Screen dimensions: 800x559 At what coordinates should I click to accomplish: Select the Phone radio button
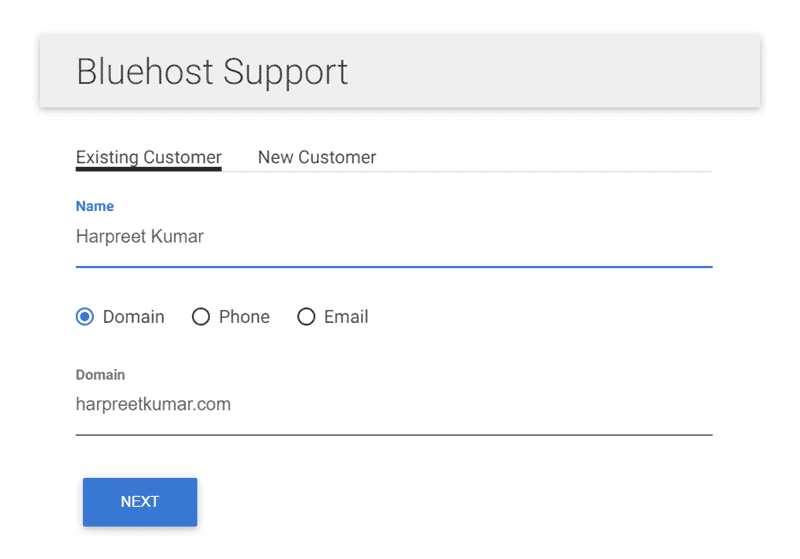[x=201, y=317]
